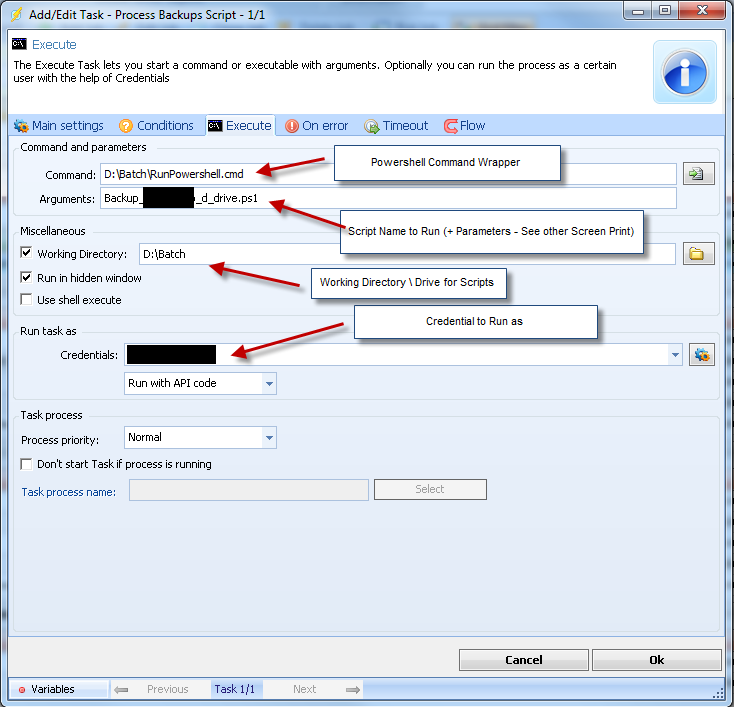Open the Run with API code dropdown
This screenshot has width=734, height=707.
(x=268, y=384)
